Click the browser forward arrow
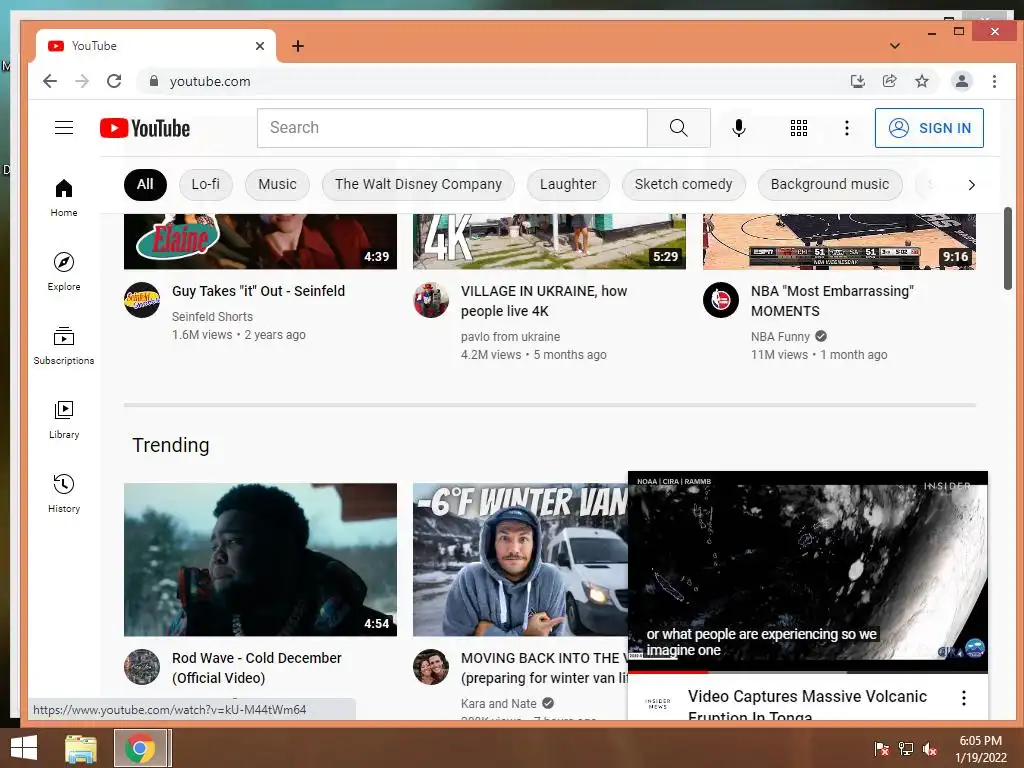 [82, 81]
